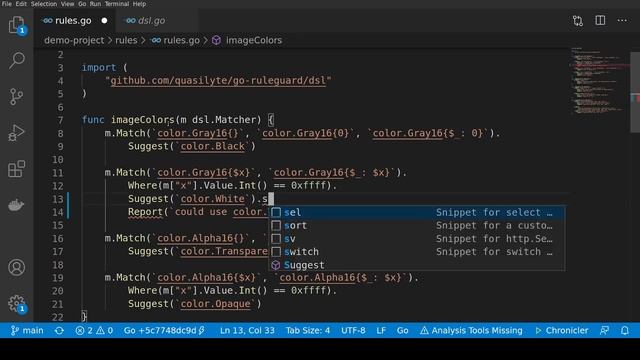640x360 pixels.
Task: Expand rules.go breadcrumb file
Action: 181,40
